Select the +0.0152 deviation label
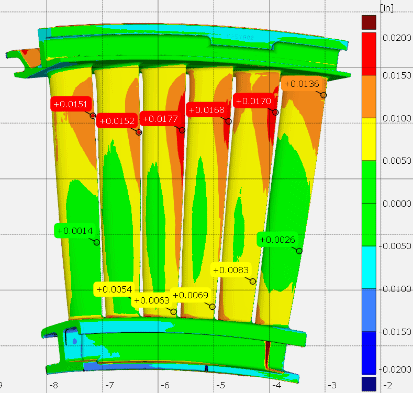Image resolution: width=413 pixels, height=393 pixels. 117,120
